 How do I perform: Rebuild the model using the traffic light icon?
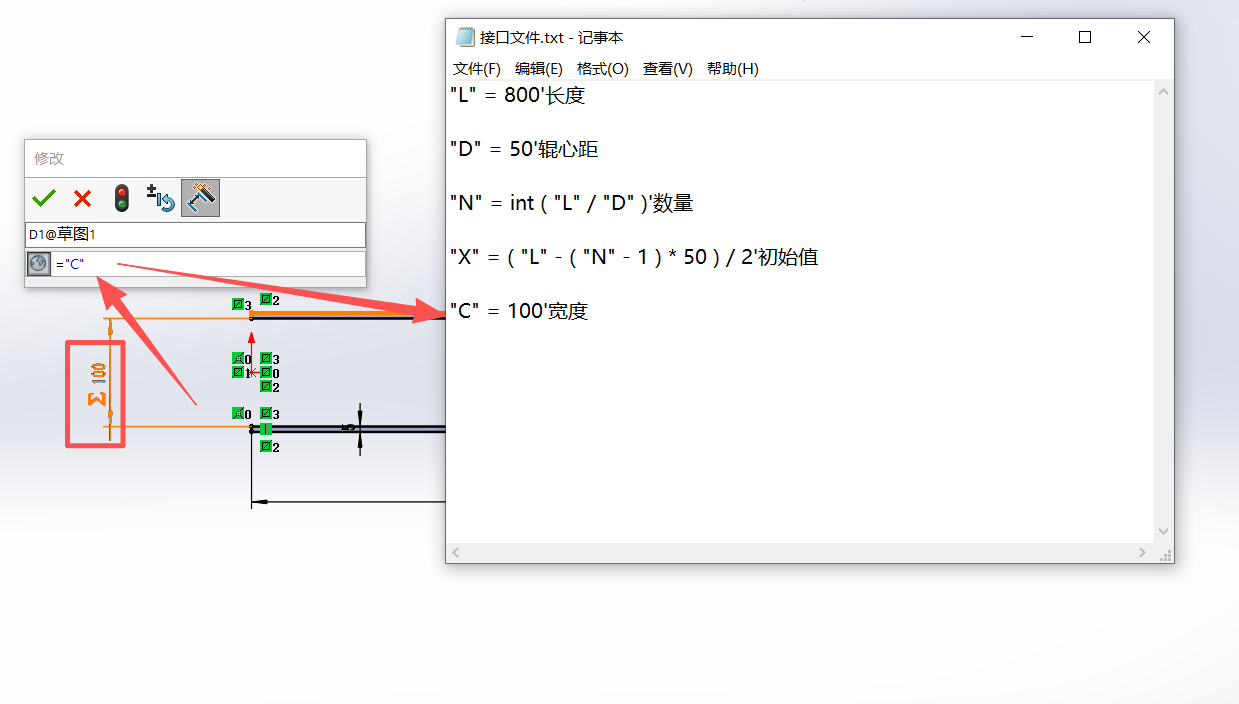(121, 198)
